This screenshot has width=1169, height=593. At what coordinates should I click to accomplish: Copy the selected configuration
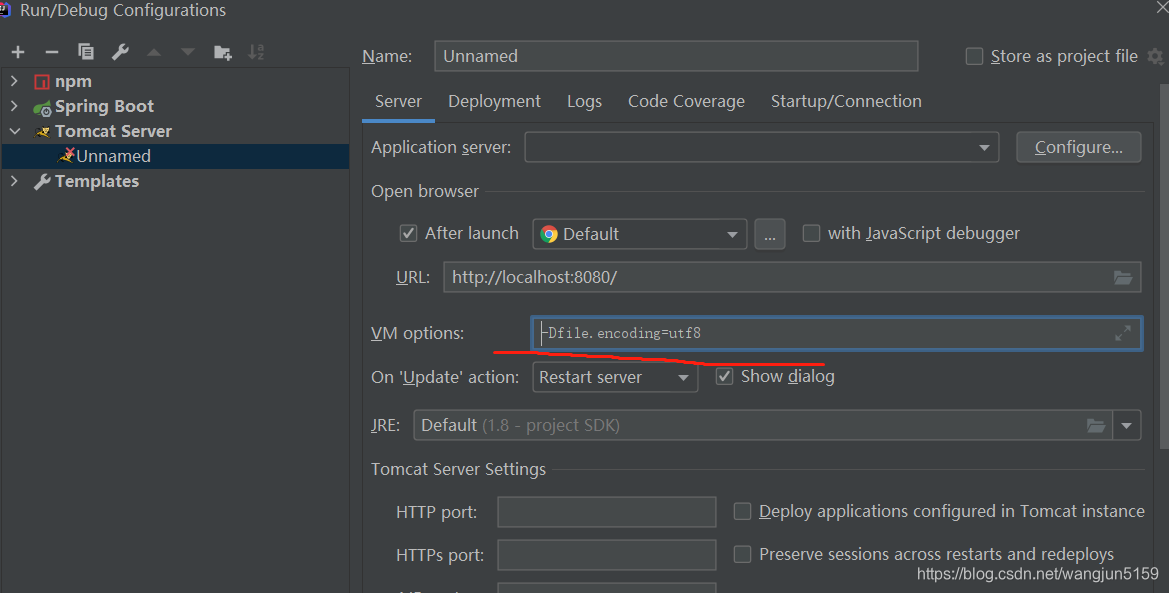(86, 51)
